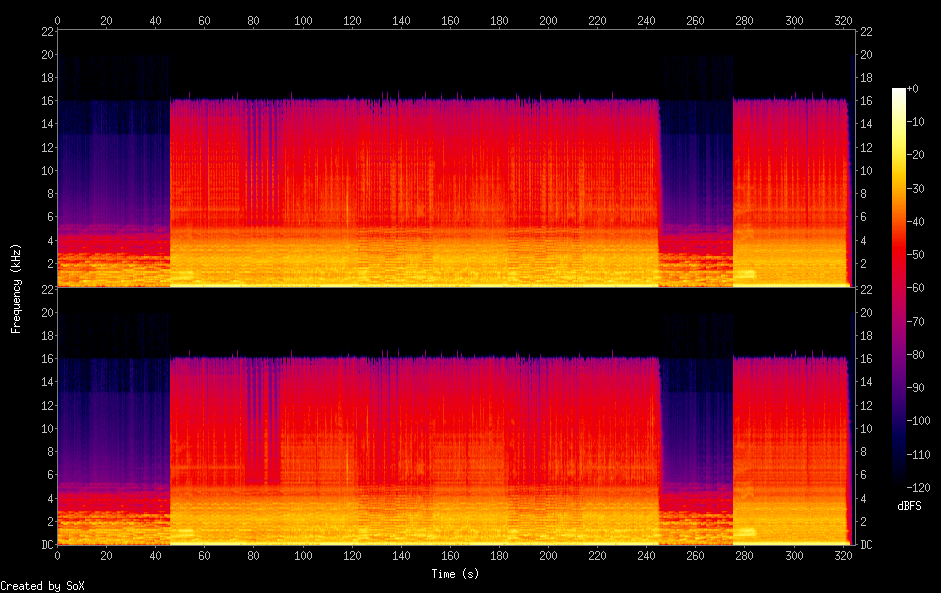Viewport: 941px width, 593px height.
Task: Click the '-50' color scale value
Action: 915,254
